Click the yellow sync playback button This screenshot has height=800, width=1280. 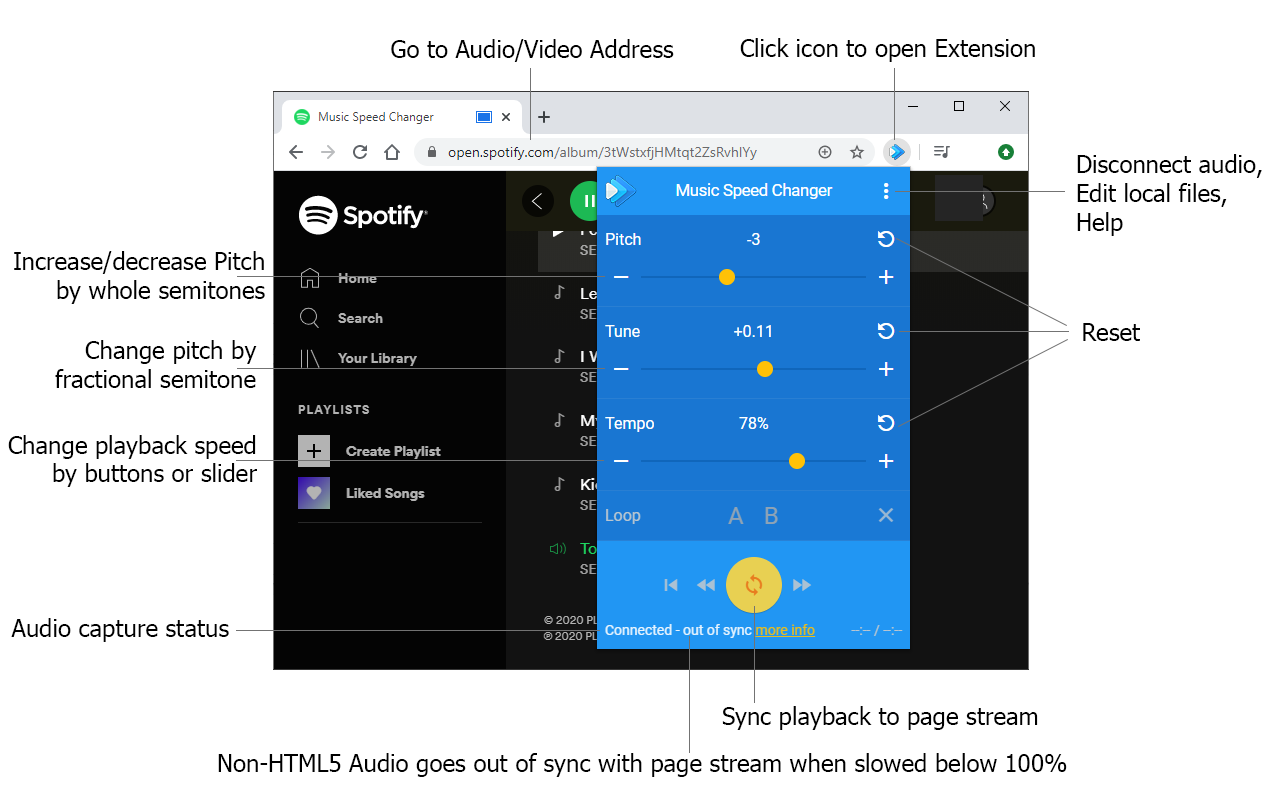[x=754, y=585]
